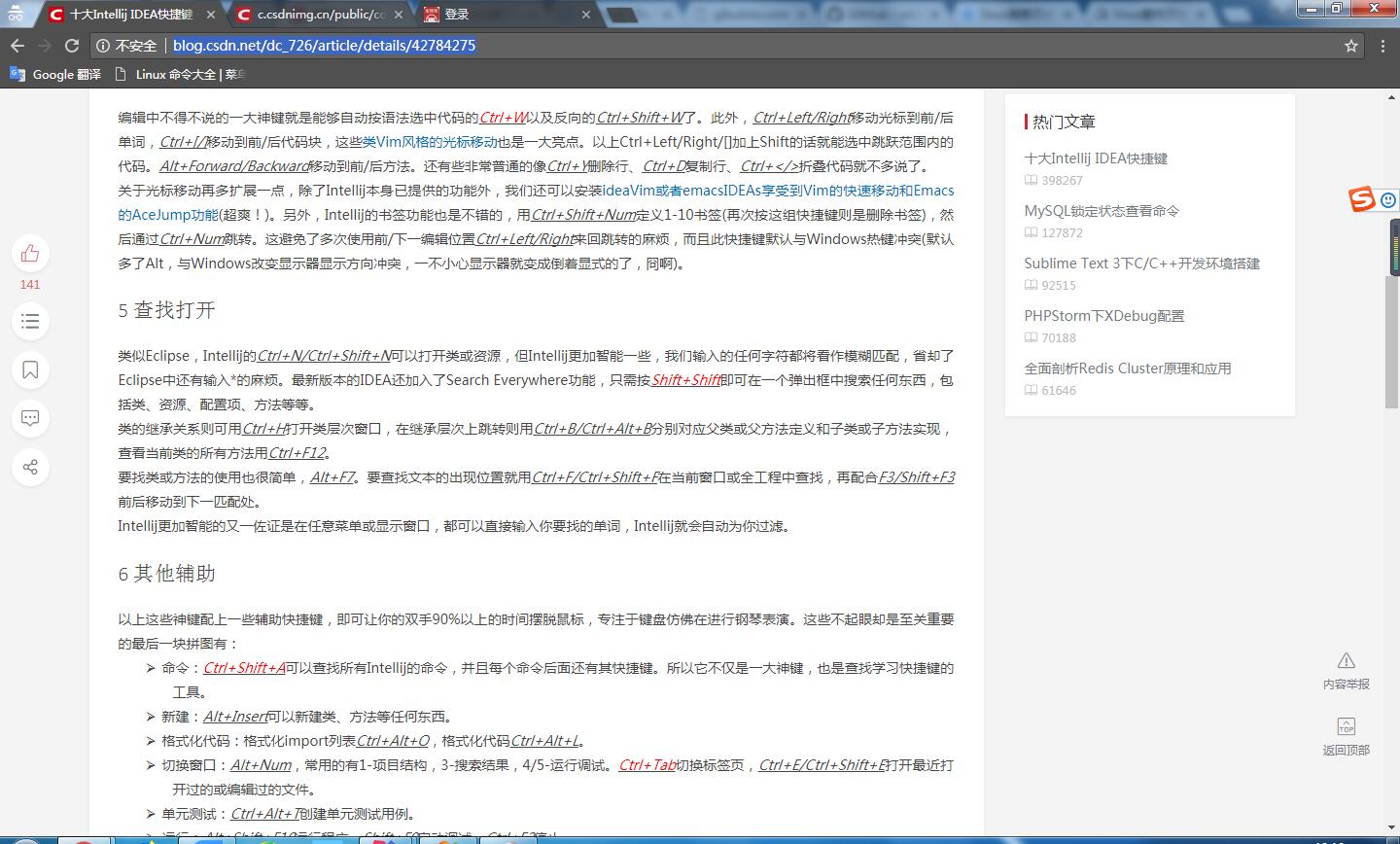Click the Ctrl+F12 shortcut text
This screenshot has height=844, width=1400.
[297, 453]
